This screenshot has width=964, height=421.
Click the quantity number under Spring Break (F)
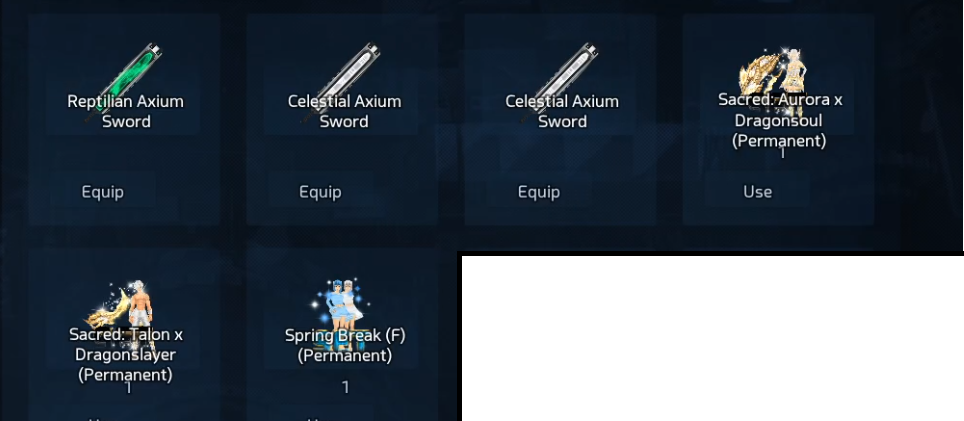[346, 387]
